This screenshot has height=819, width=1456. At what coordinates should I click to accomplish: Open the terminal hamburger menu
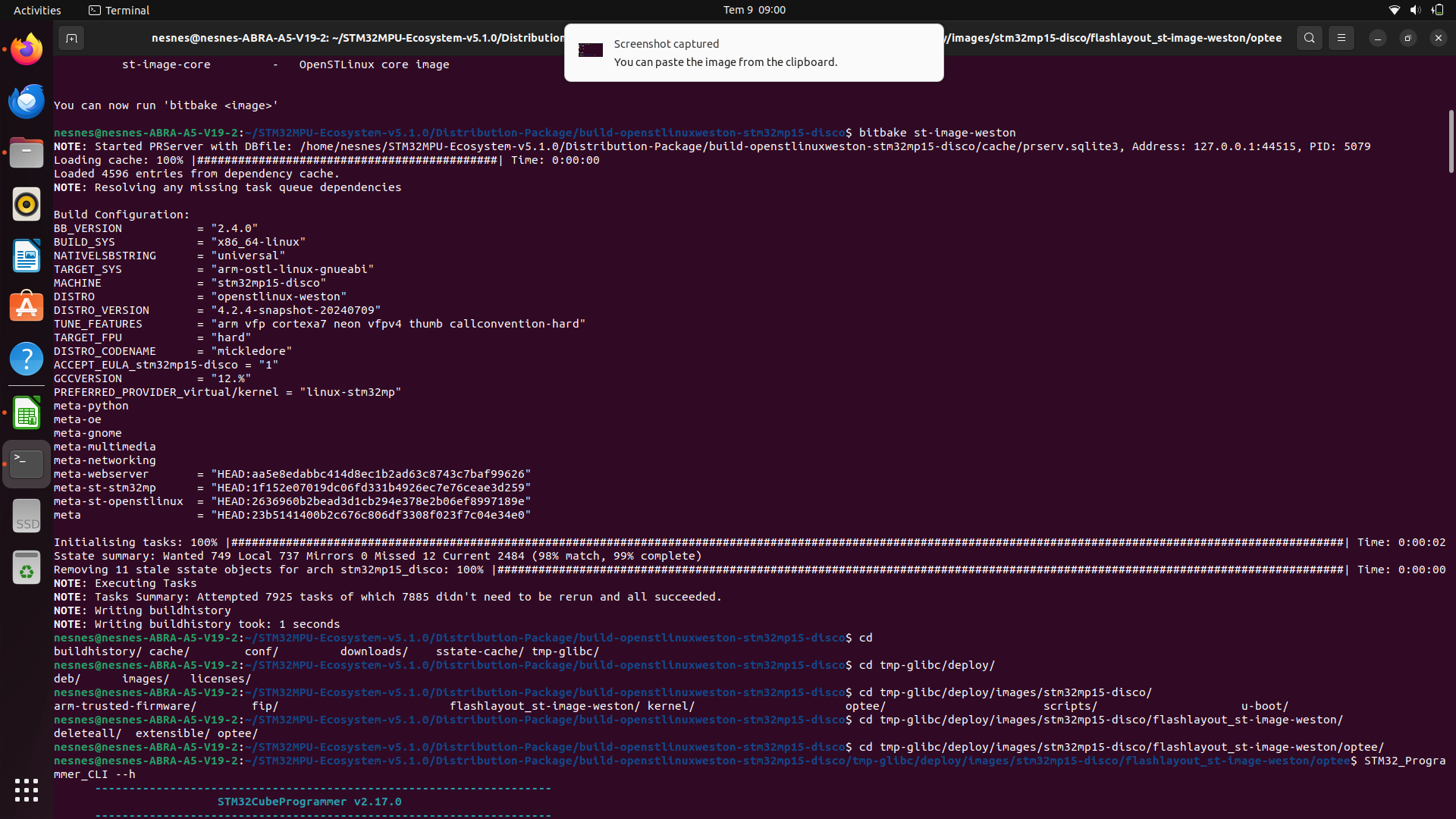click(x=1341, y=38)
